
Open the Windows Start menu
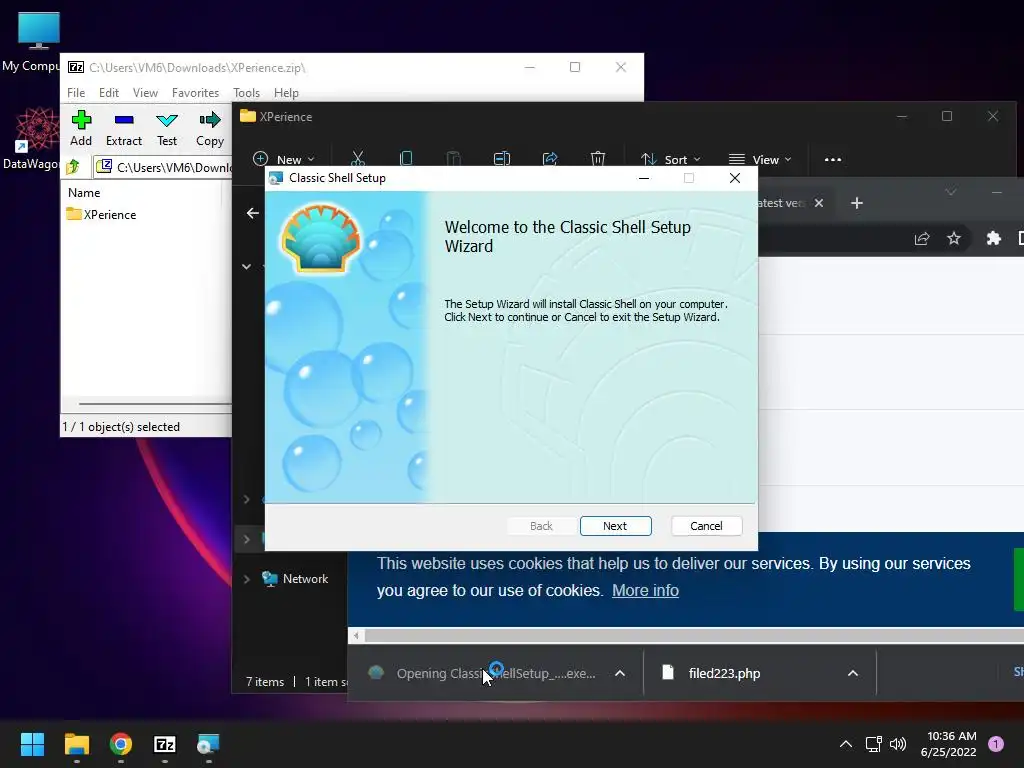coord(32,744)
